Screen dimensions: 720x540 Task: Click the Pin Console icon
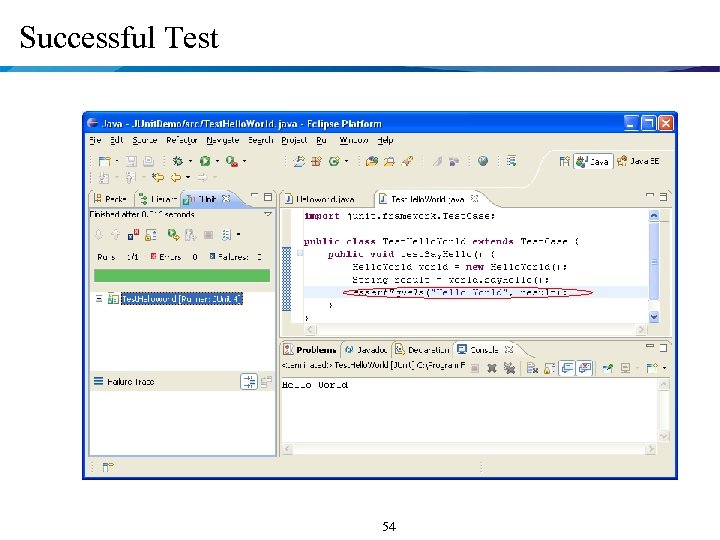point(608,368)
